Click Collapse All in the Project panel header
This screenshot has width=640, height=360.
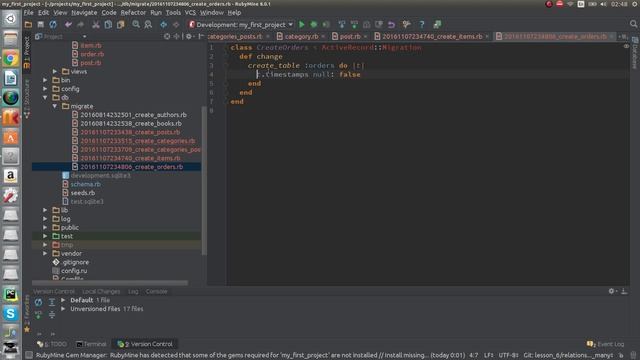[x=177, y=37]
